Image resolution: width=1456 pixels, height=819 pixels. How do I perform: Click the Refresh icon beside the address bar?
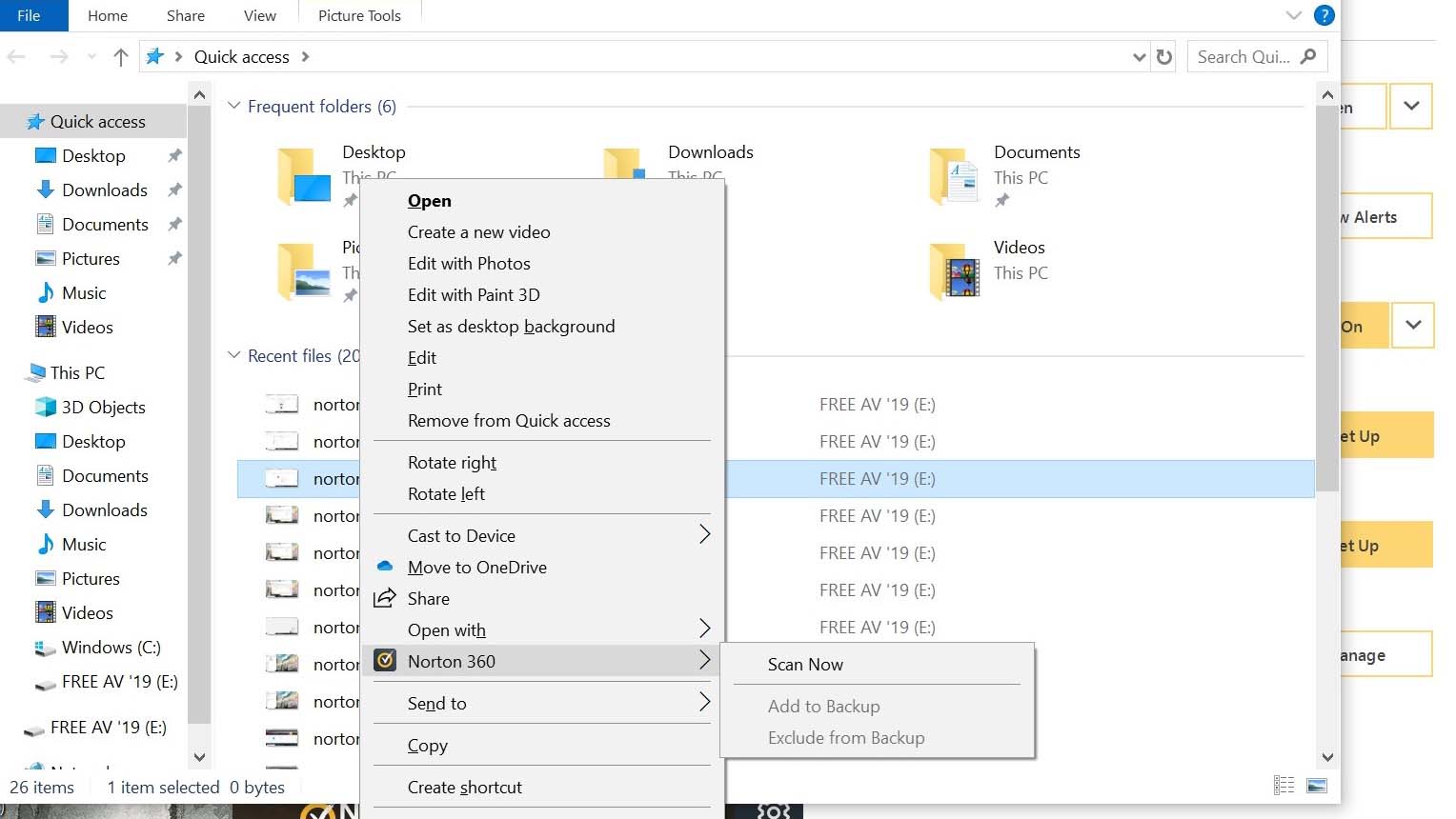pyautogui.click(x=1163, y=56)
